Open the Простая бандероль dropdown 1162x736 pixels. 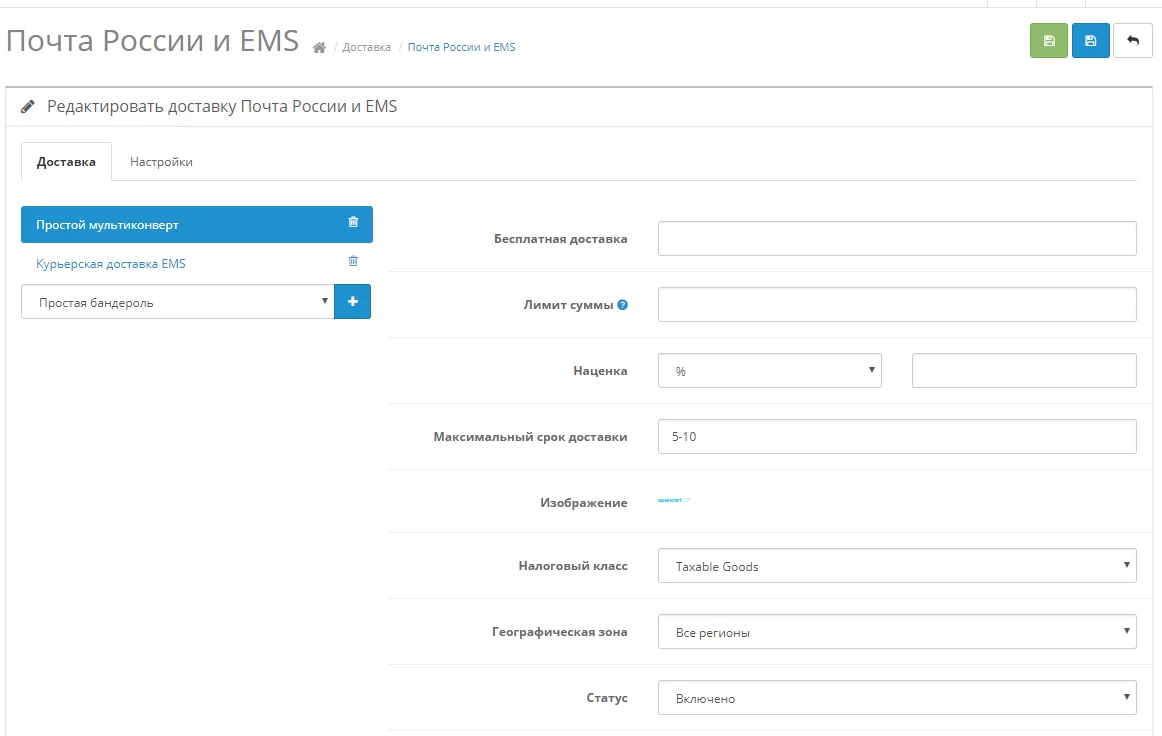(178, 302)
